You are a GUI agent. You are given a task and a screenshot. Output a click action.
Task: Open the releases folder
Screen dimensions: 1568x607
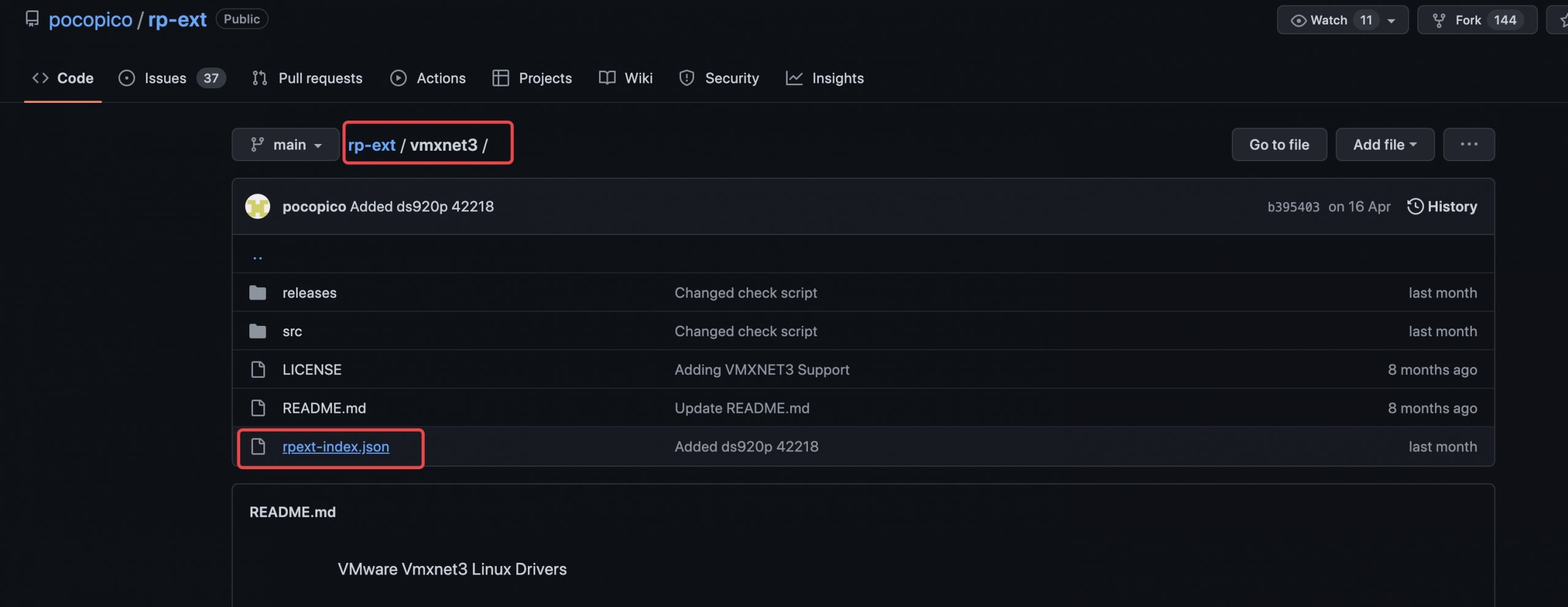309,293
